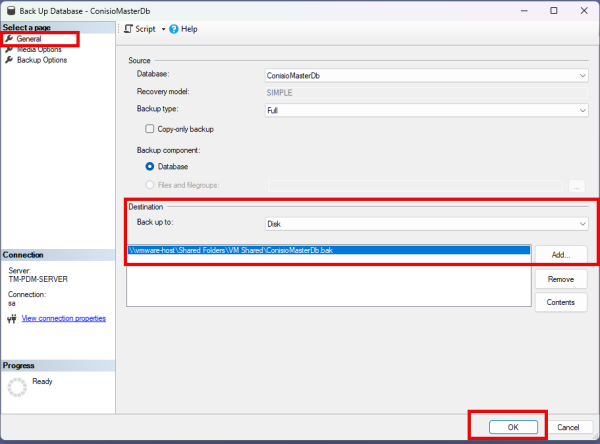600x444 pixels.
Task: Open the Back up to Disk dropdown
Action: click(426, 224)
